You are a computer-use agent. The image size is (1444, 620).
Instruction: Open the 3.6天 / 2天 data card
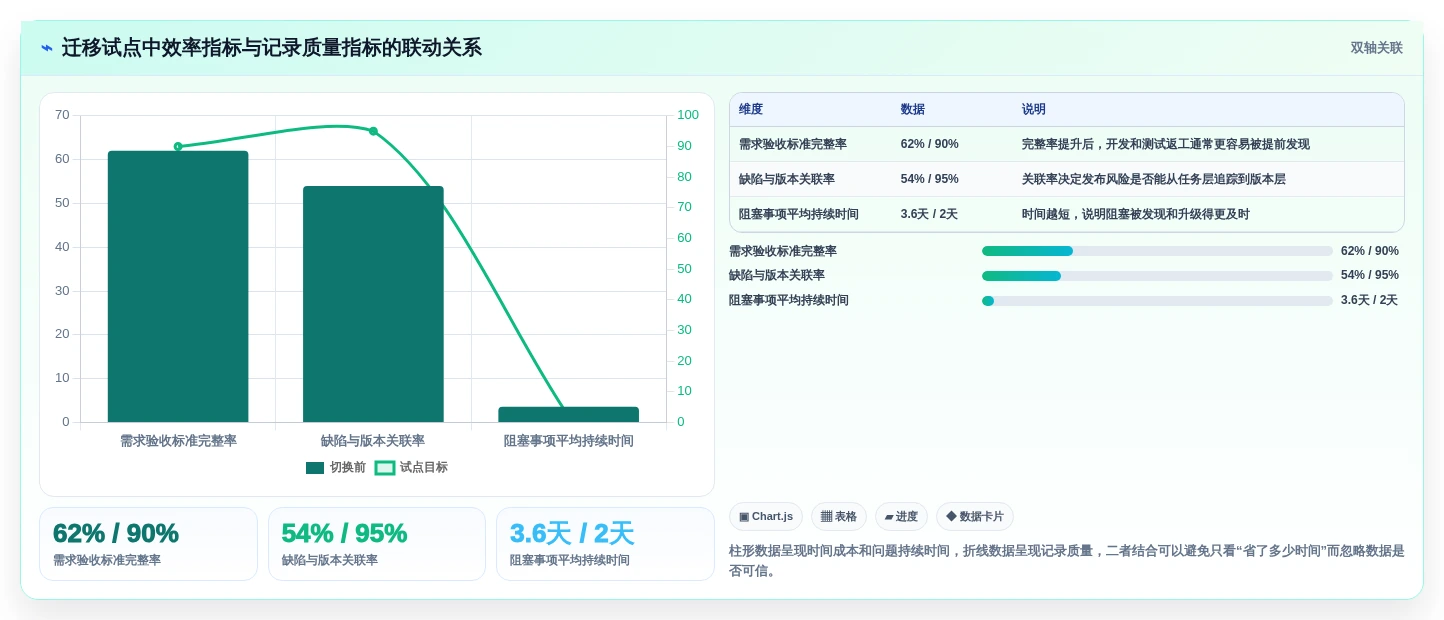point(605,544)
